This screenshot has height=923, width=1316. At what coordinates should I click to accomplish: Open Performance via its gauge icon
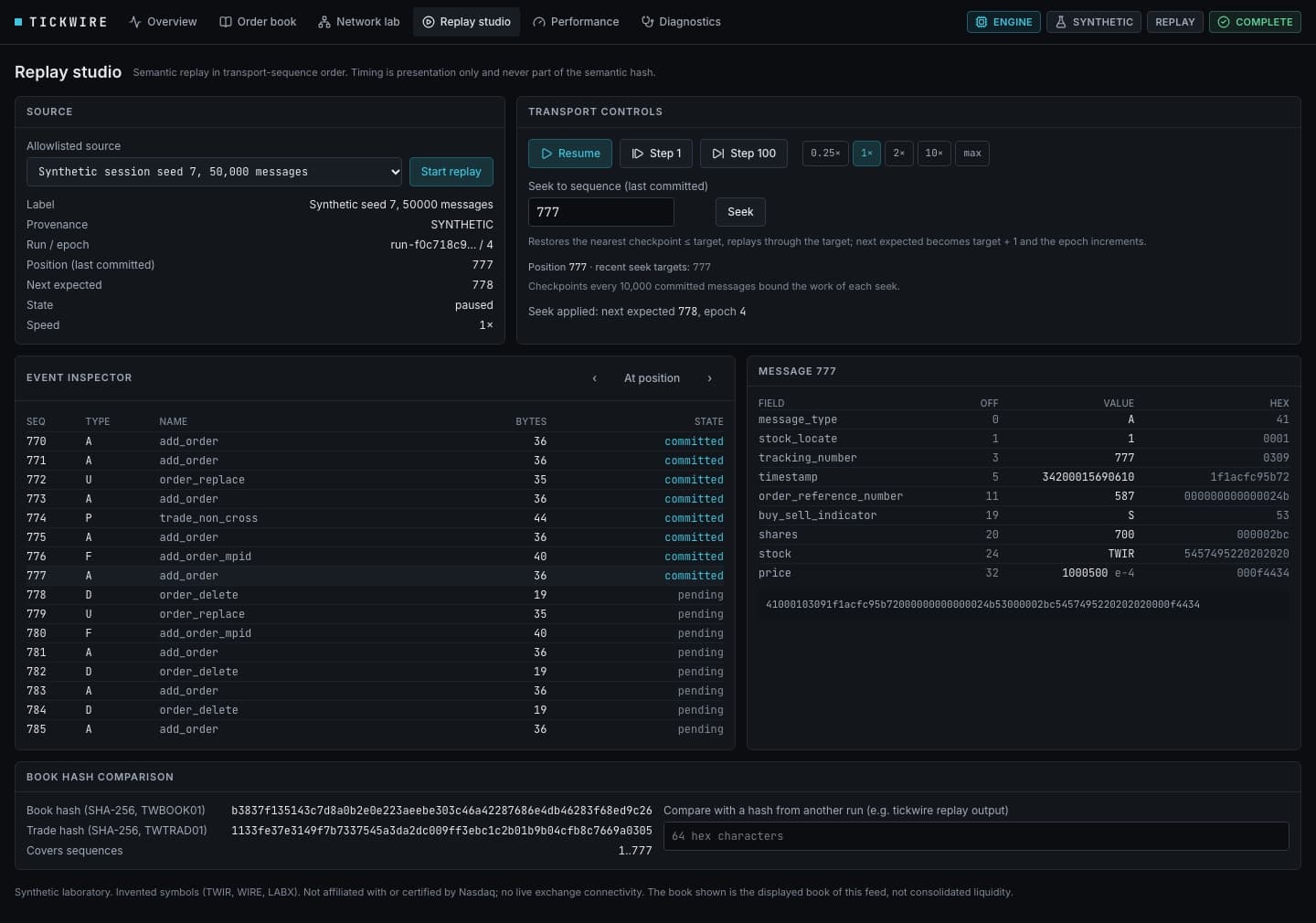tap(539, 22)
